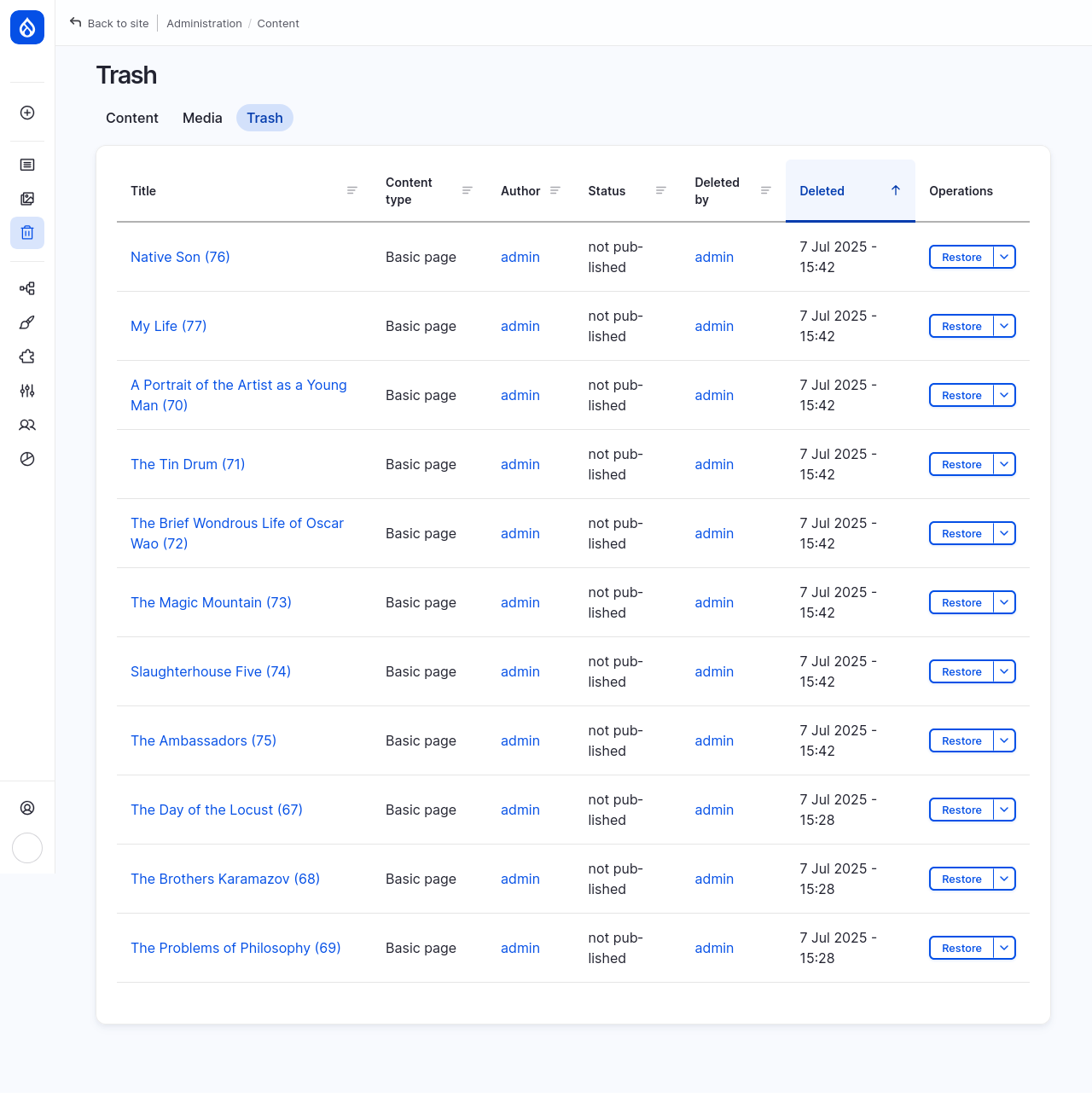Open Reports via the pie chart icon
This screenshot has width=1092, height=1103.
26,459
